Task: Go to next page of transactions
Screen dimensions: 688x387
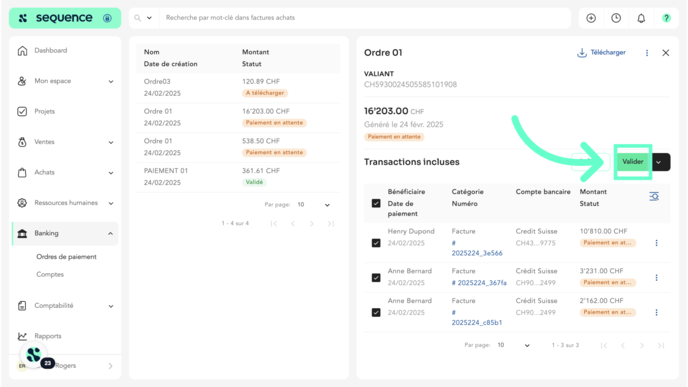Action: pos(641,346)
